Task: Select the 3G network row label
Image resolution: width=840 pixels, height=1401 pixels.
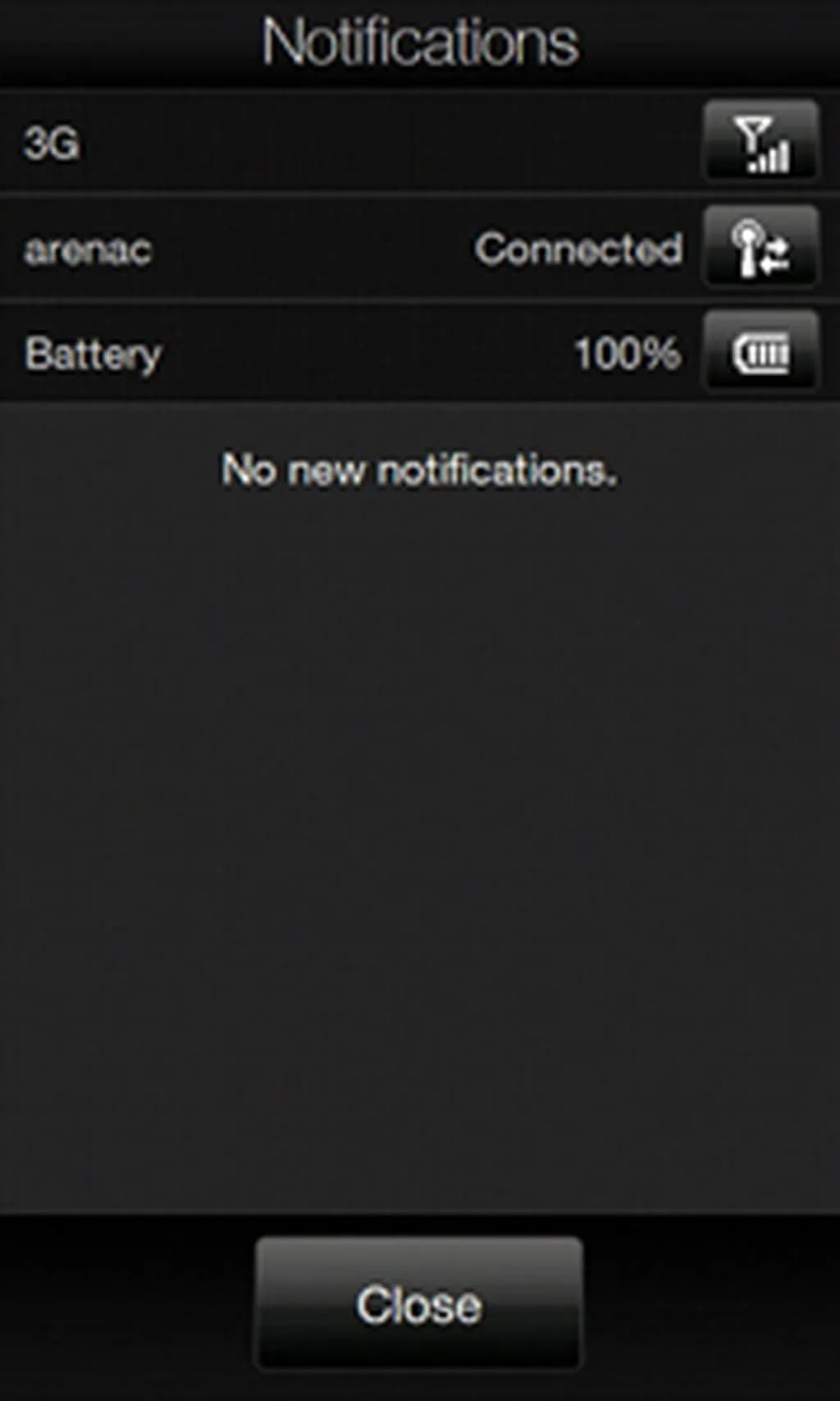Action: pos(52,144)
